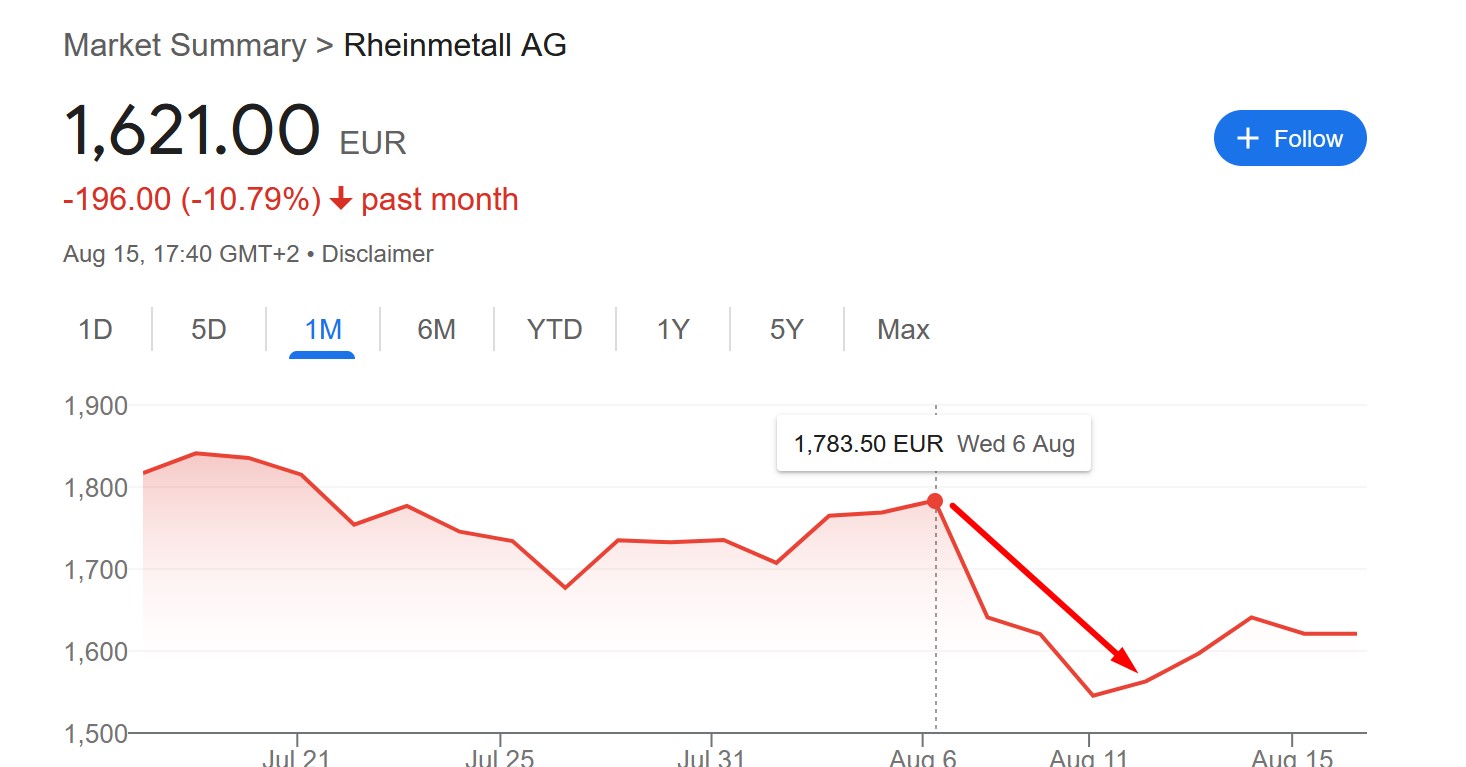Click the plus icon in Follow
The width and height of the screenshot is (1466, 767).
tap(1247, 139)
